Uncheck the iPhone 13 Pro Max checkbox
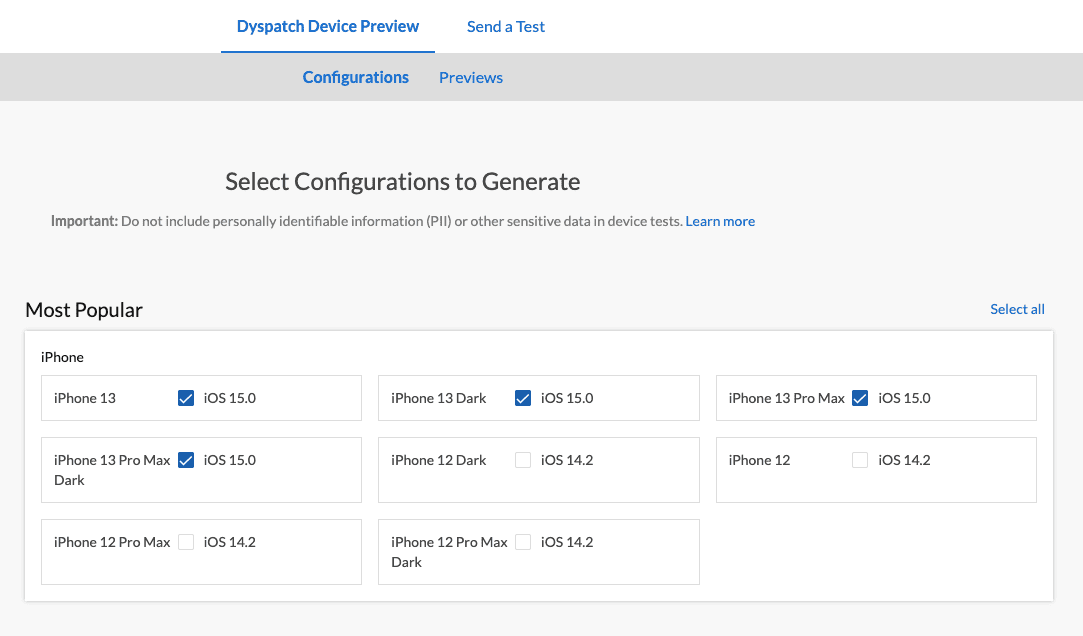Viewport: 1083px width, 636px height. 860,398
